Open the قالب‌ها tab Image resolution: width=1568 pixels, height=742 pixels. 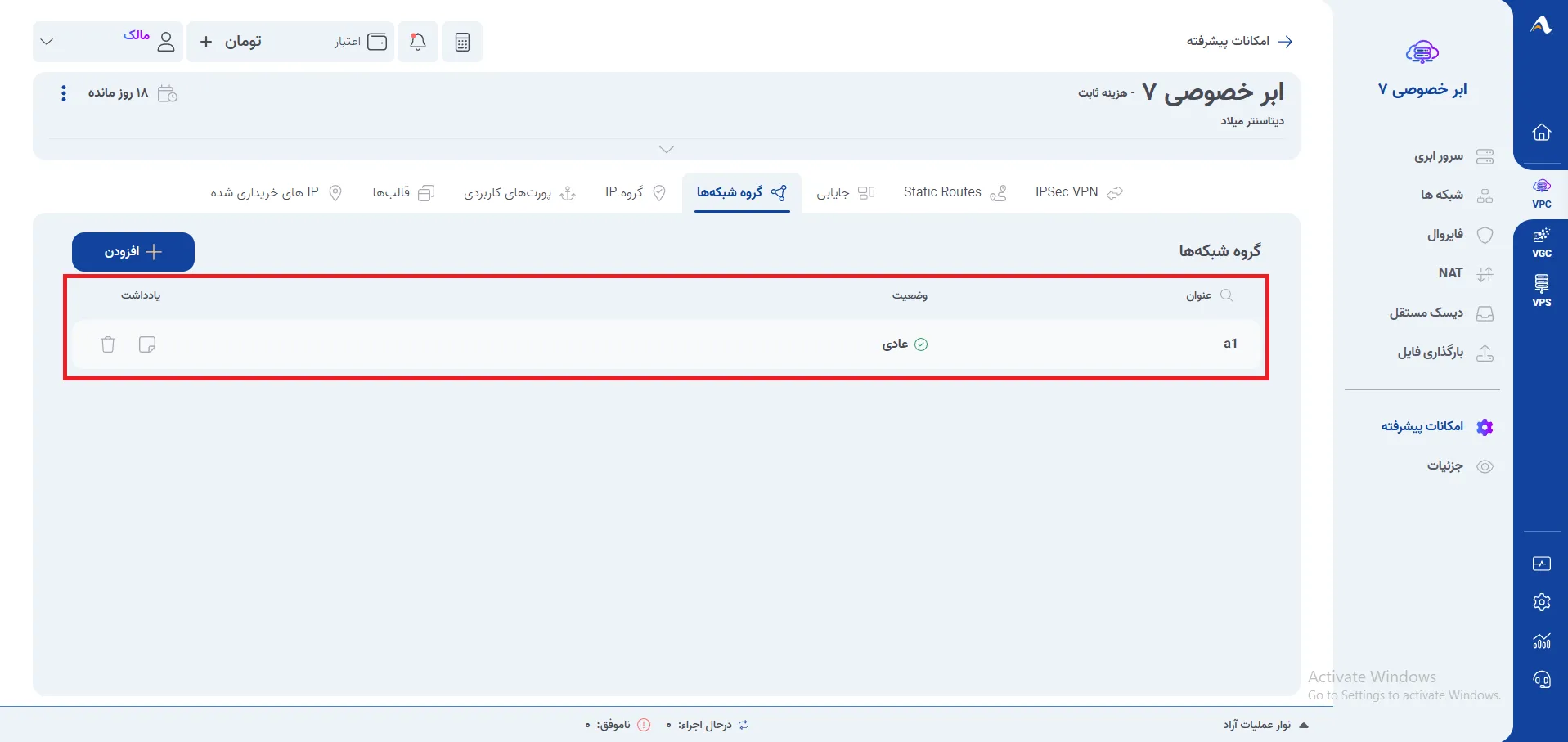[x=403, y=192]
